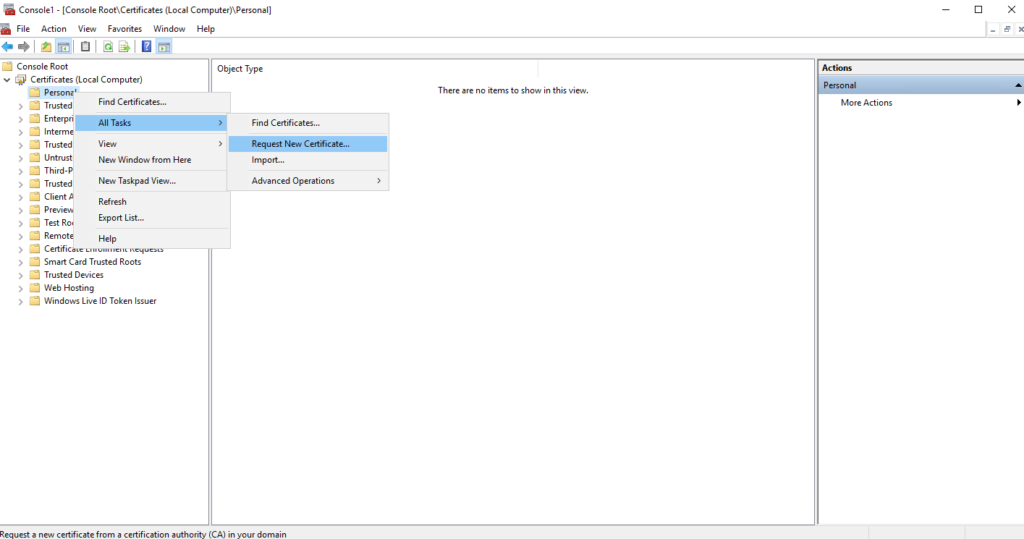Open Help via blue question mark icon
The width and height of the screenshot is (1024, 539).
pos(146,46)
